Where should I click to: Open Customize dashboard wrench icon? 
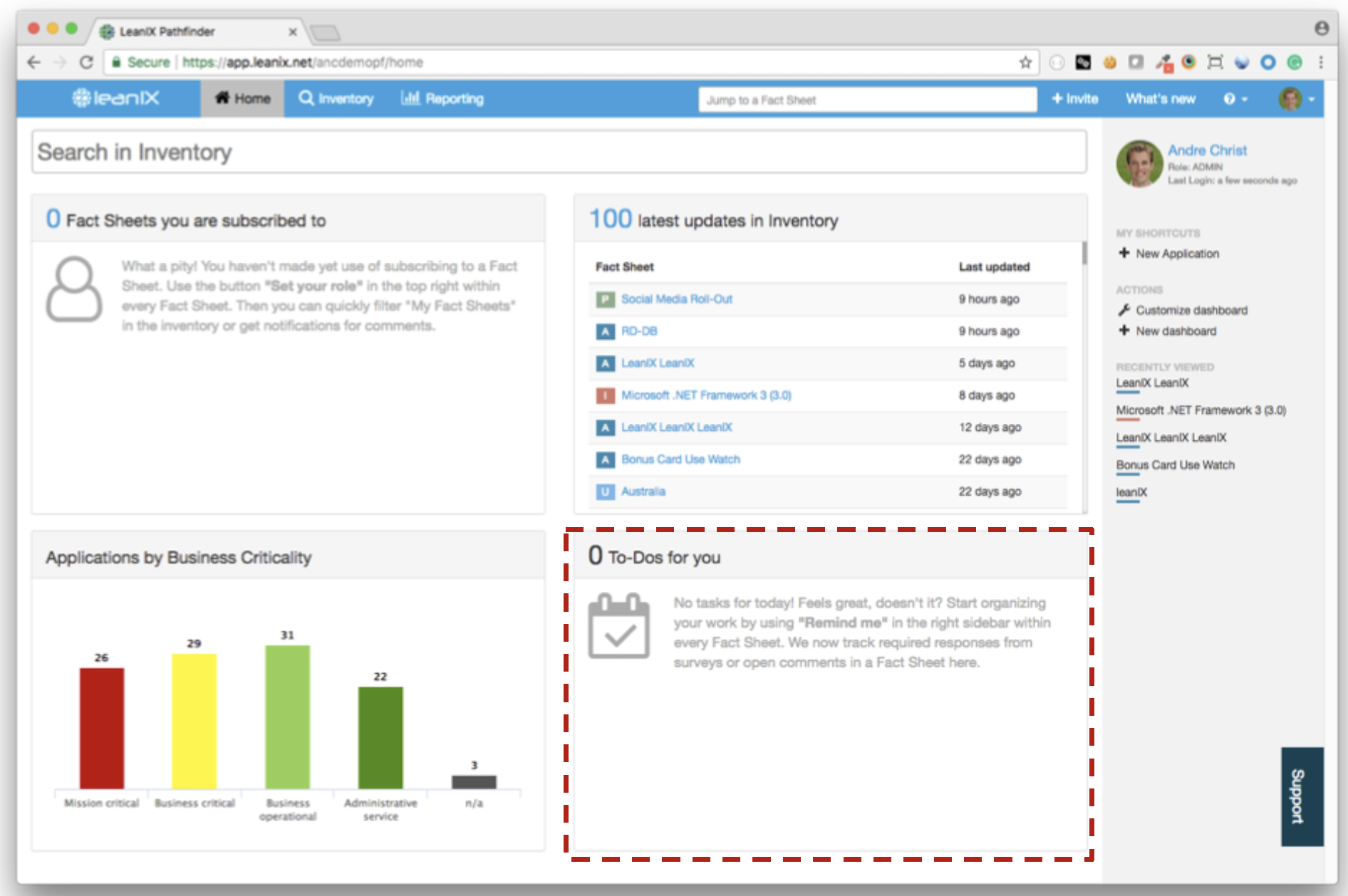tap(1123, 310)
